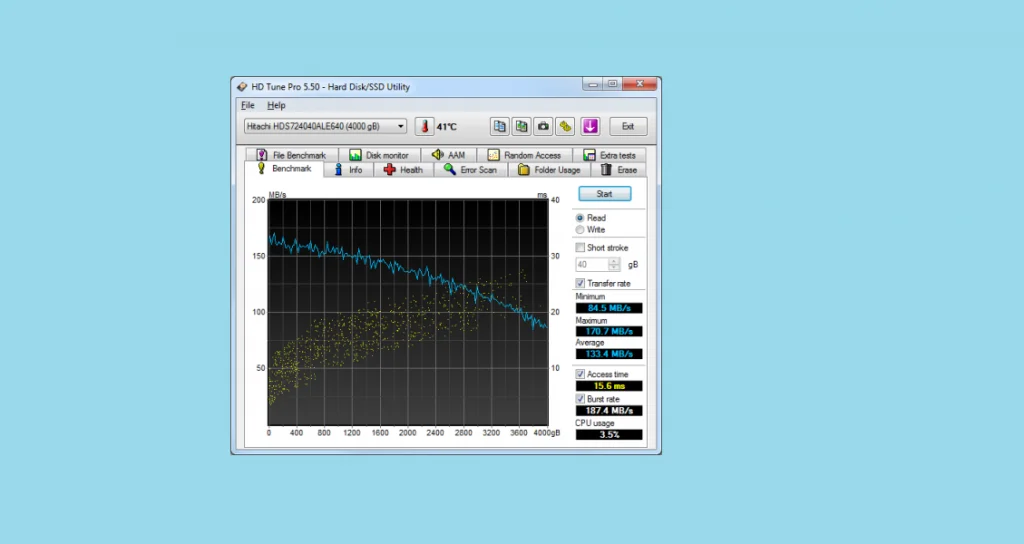Switch to the Random Access tab

click(x=524, y=155)
